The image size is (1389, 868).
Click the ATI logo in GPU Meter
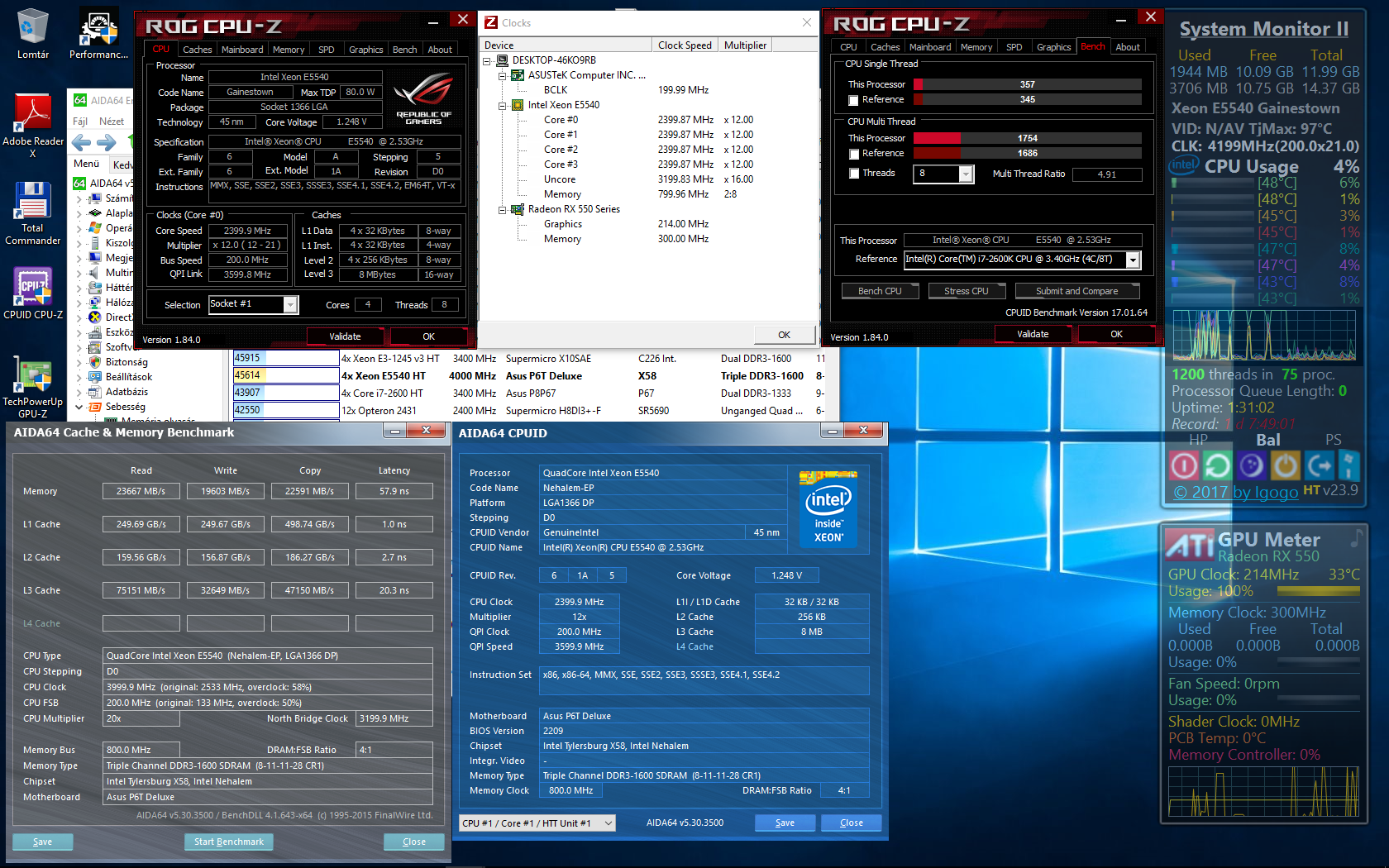pyautogui.click(x=1191, y=546)
